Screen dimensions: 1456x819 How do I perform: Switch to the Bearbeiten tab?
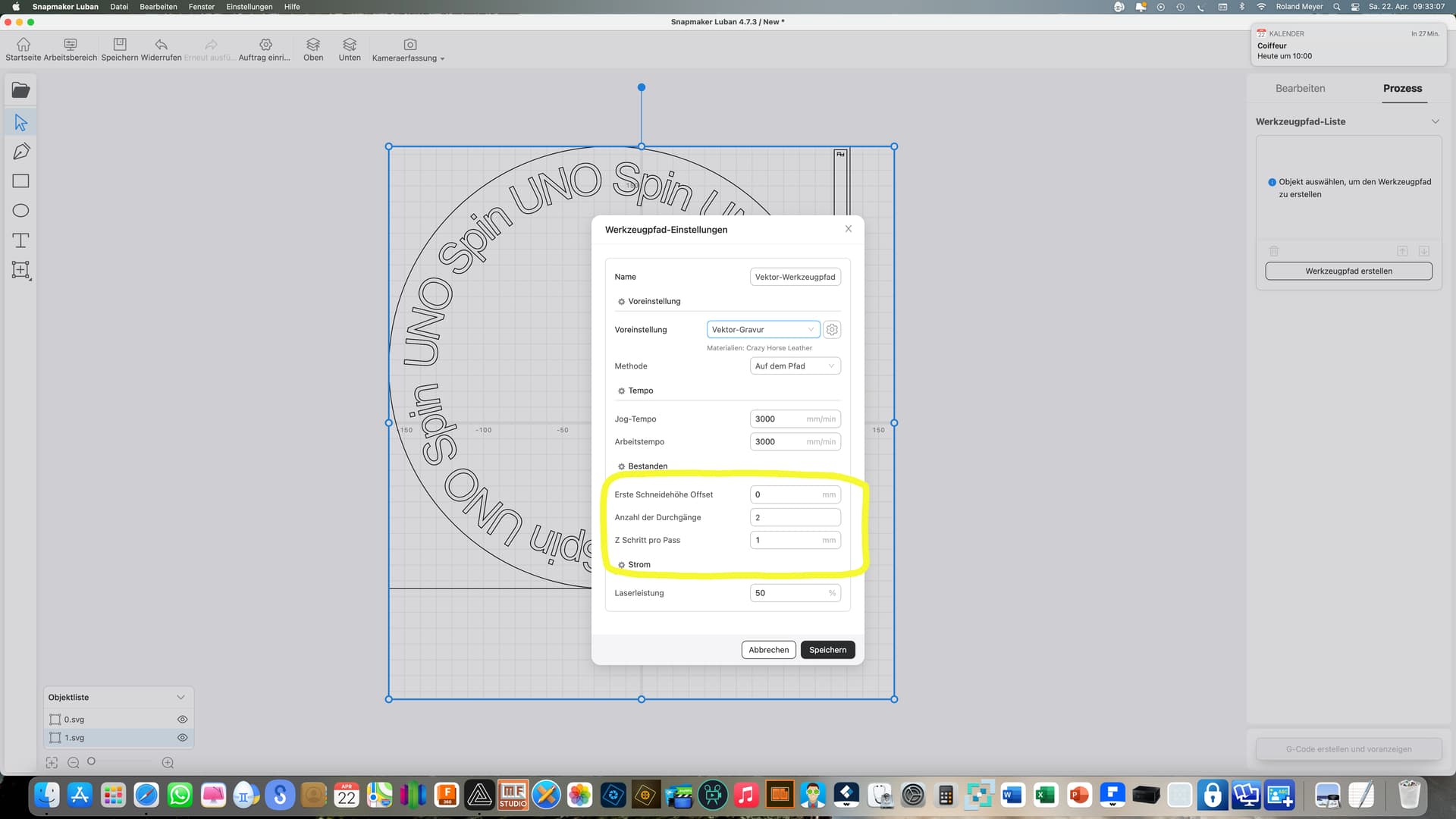(x=1300, y=89)
